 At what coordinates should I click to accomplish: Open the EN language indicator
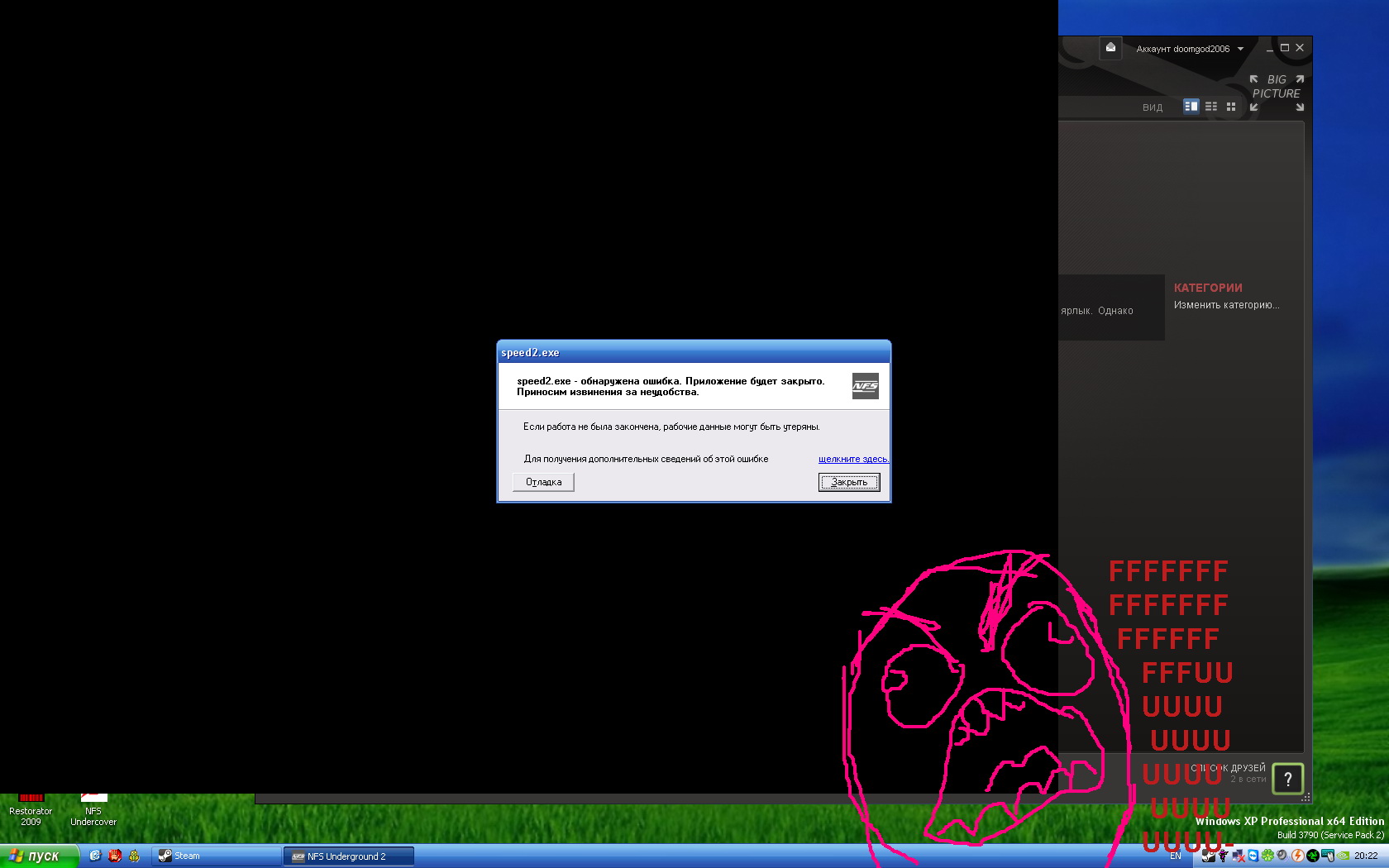click(x=1176, y=856)
